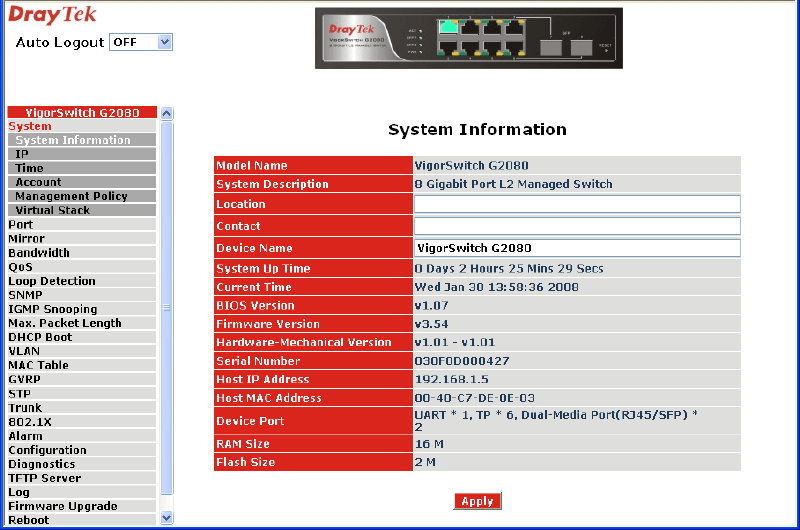Open the DHCP Boot menu
800x530 pixels.
point(82,337)
